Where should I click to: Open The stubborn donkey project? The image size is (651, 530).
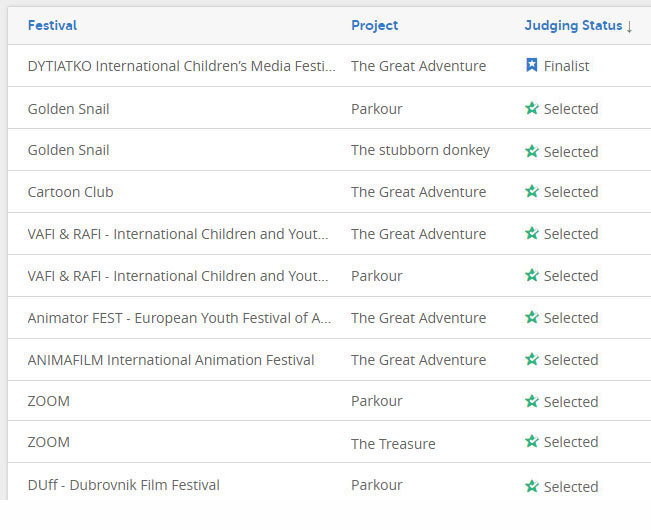point(421,150)
